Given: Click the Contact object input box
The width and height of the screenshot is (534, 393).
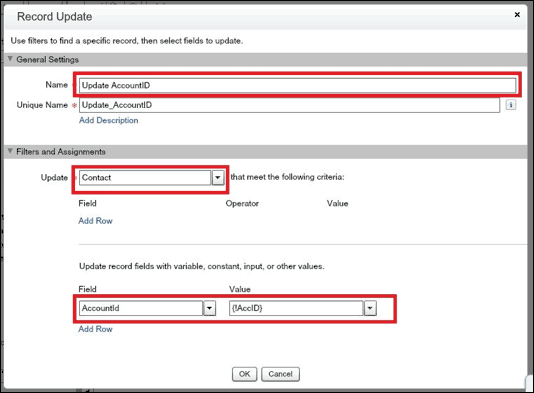Looking at the screenshot, I should pos(145,178).
